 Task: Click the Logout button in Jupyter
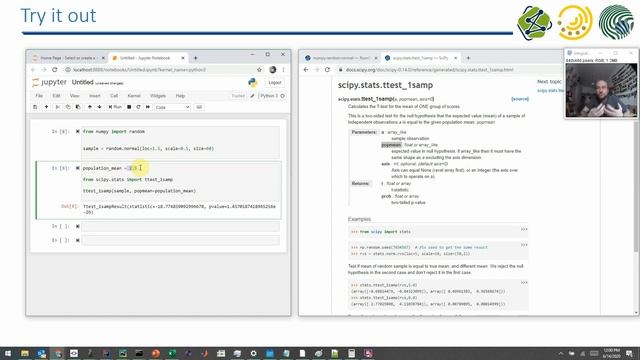point(275,82)
